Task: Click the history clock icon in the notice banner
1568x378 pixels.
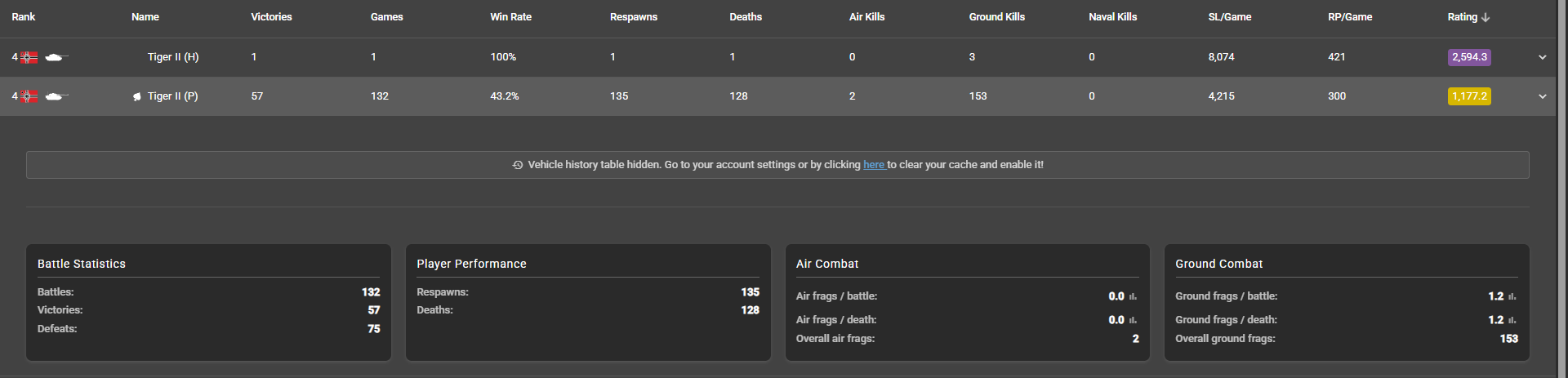Action: (518, 165)
